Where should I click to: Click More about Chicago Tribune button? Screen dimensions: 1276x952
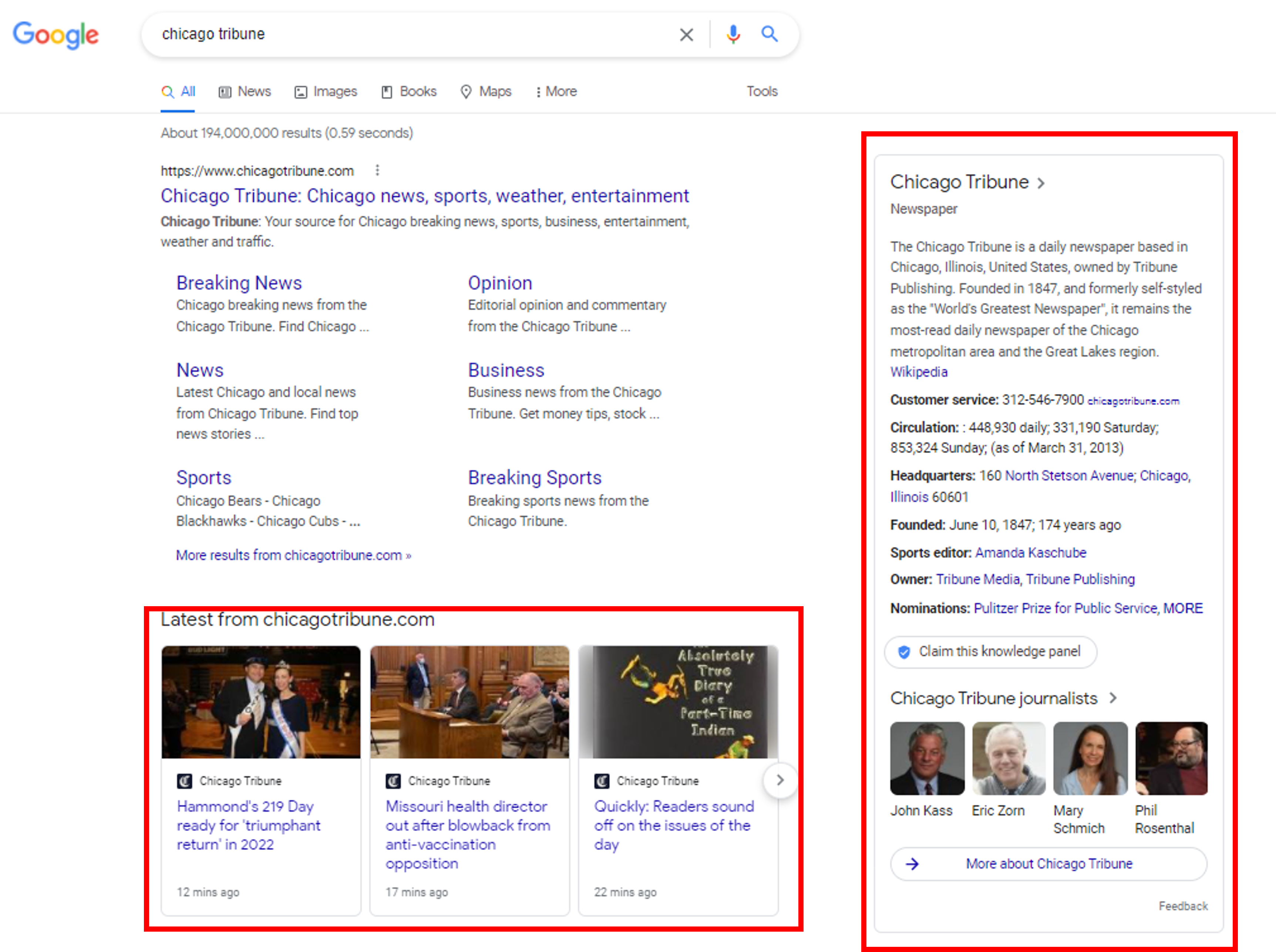click(1048, 864)
